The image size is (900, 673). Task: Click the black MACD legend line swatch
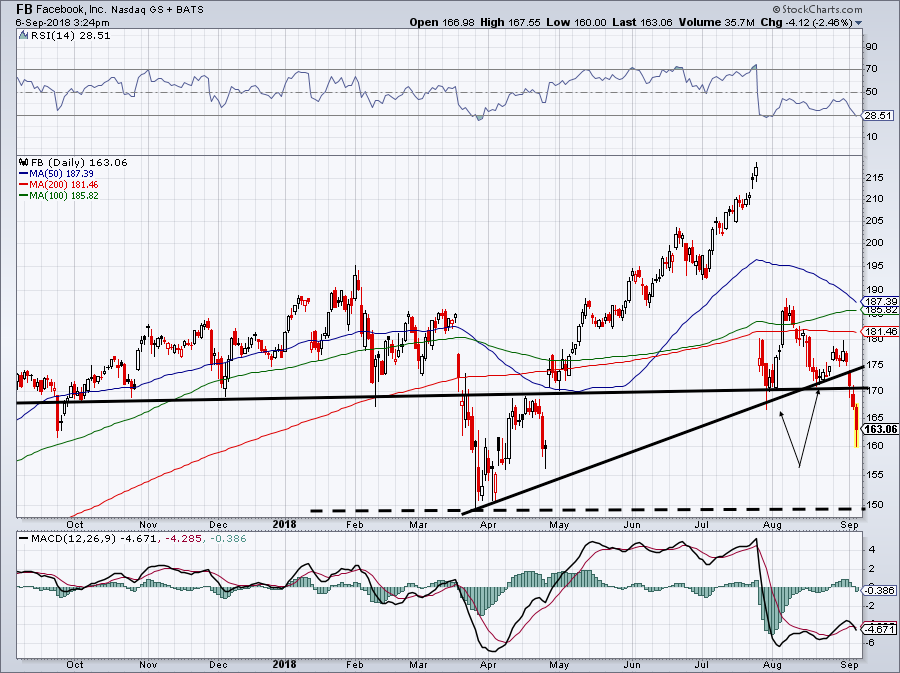click(24, 539)
